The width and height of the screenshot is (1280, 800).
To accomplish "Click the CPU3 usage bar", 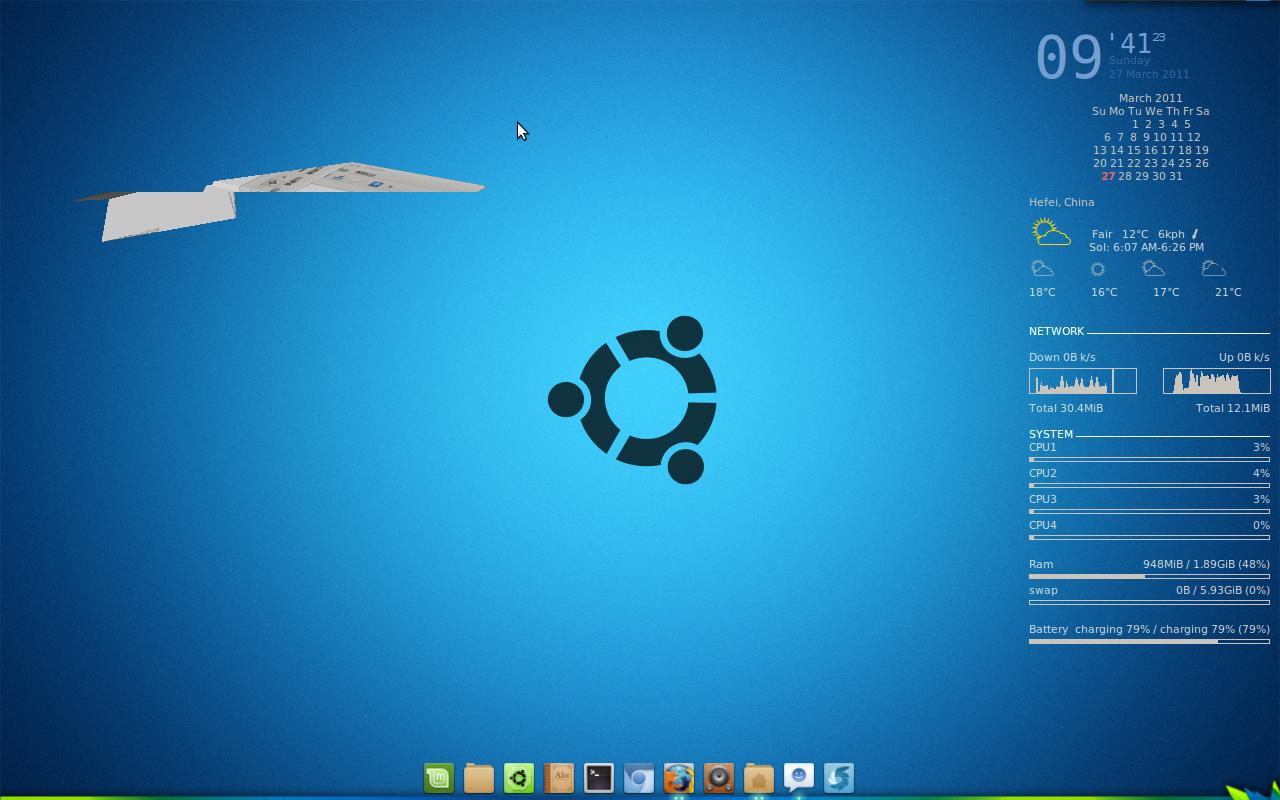I will 1149,511.
